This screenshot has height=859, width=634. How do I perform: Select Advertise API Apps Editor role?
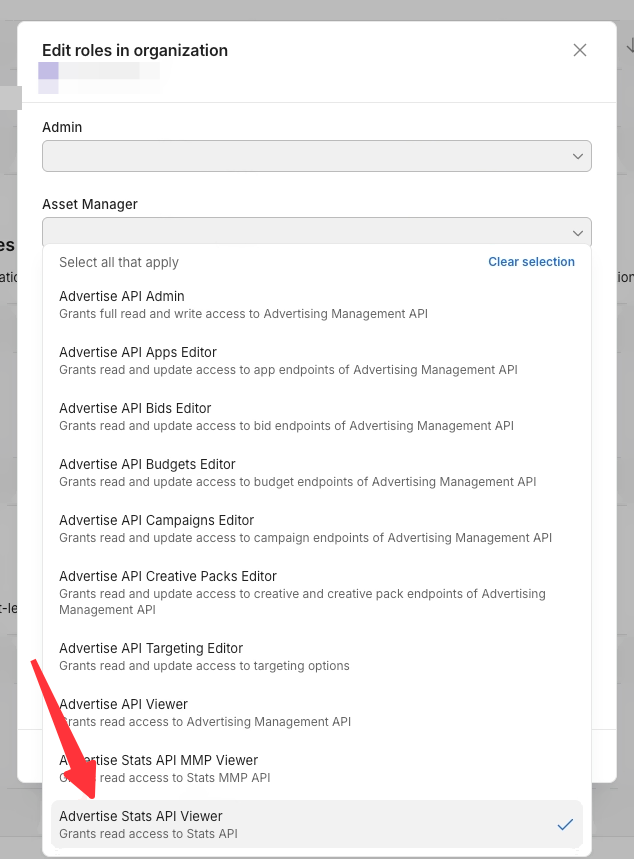[x=317, y=360]
